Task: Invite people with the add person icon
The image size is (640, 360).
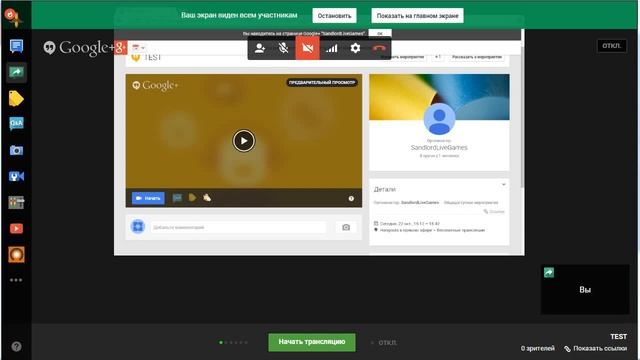Action: click(x=260, y=48)
